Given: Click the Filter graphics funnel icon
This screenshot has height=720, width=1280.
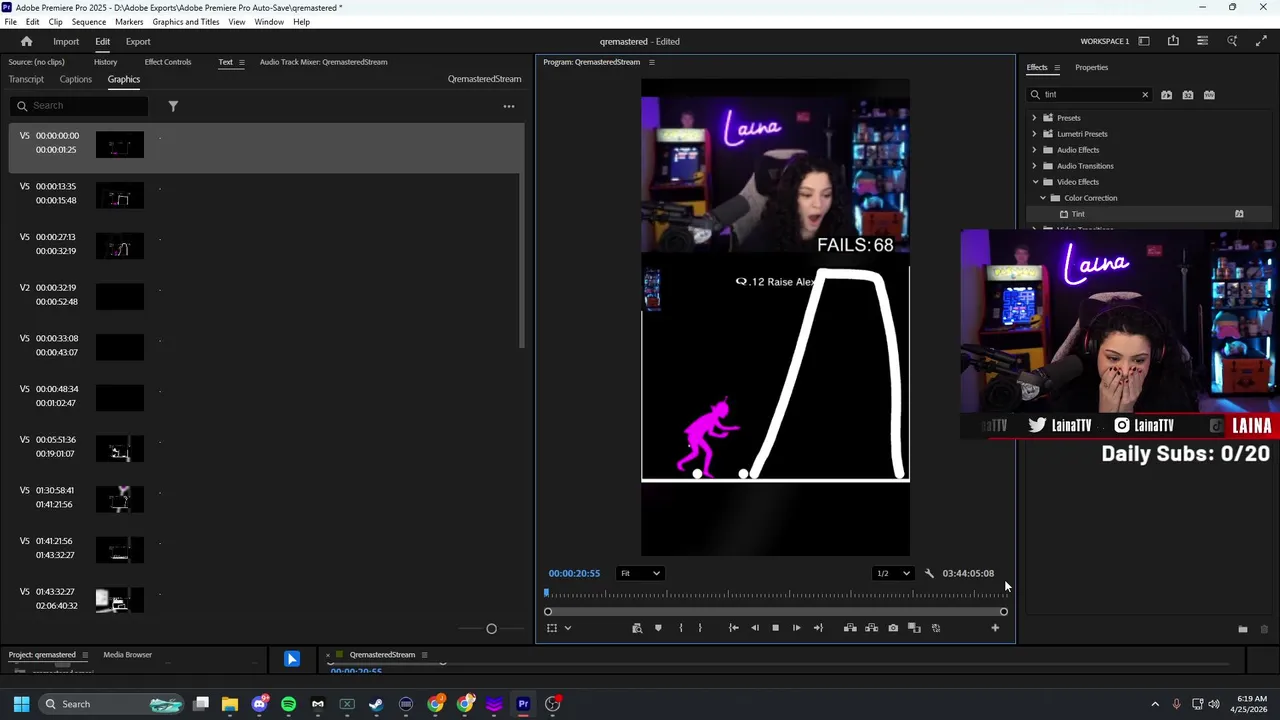Looking at the screenshot, I should (x=173, y=106).
